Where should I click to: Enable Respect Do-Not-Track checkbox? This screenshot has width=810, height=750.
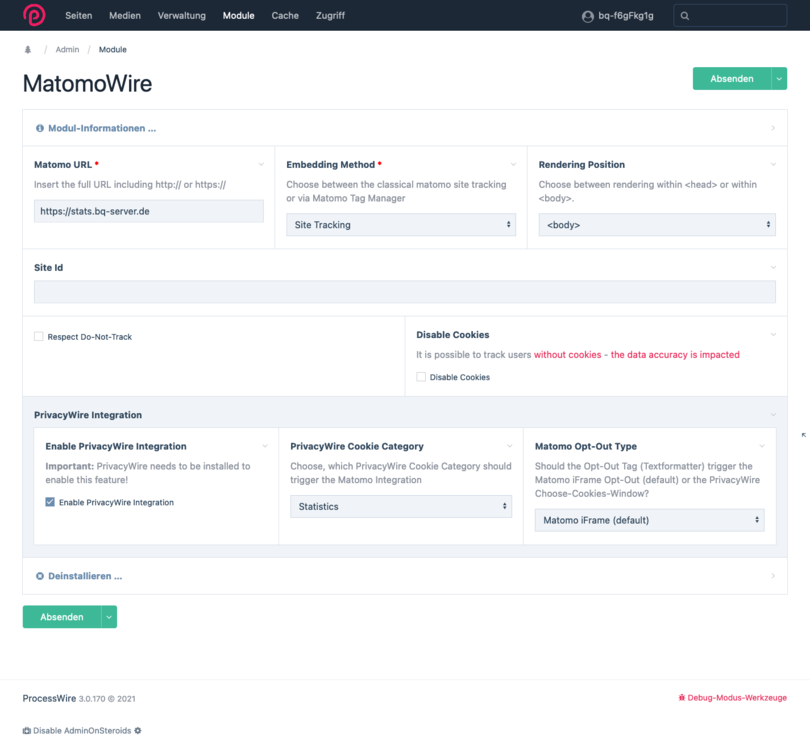(39, 337)
